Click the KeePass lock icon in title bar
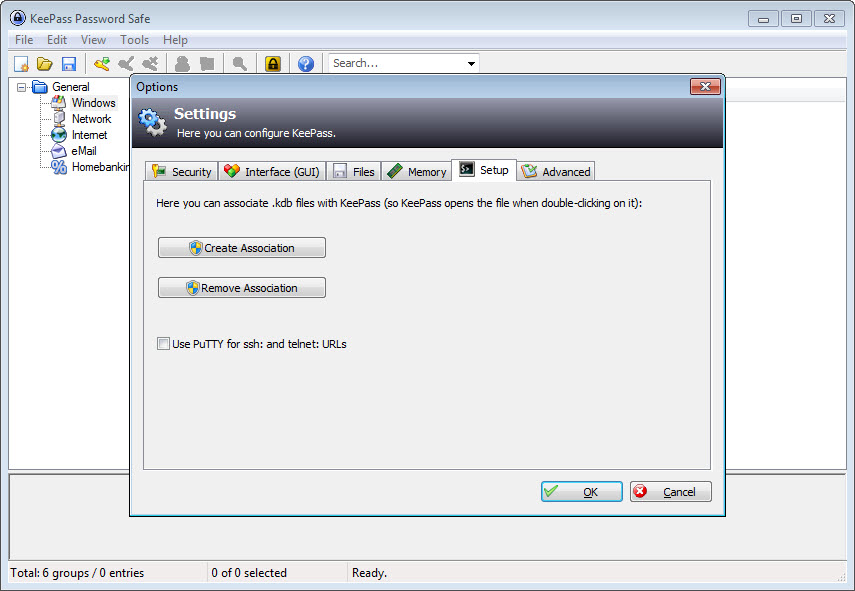Screen dimensions: 855x591 tap(17, 18)
